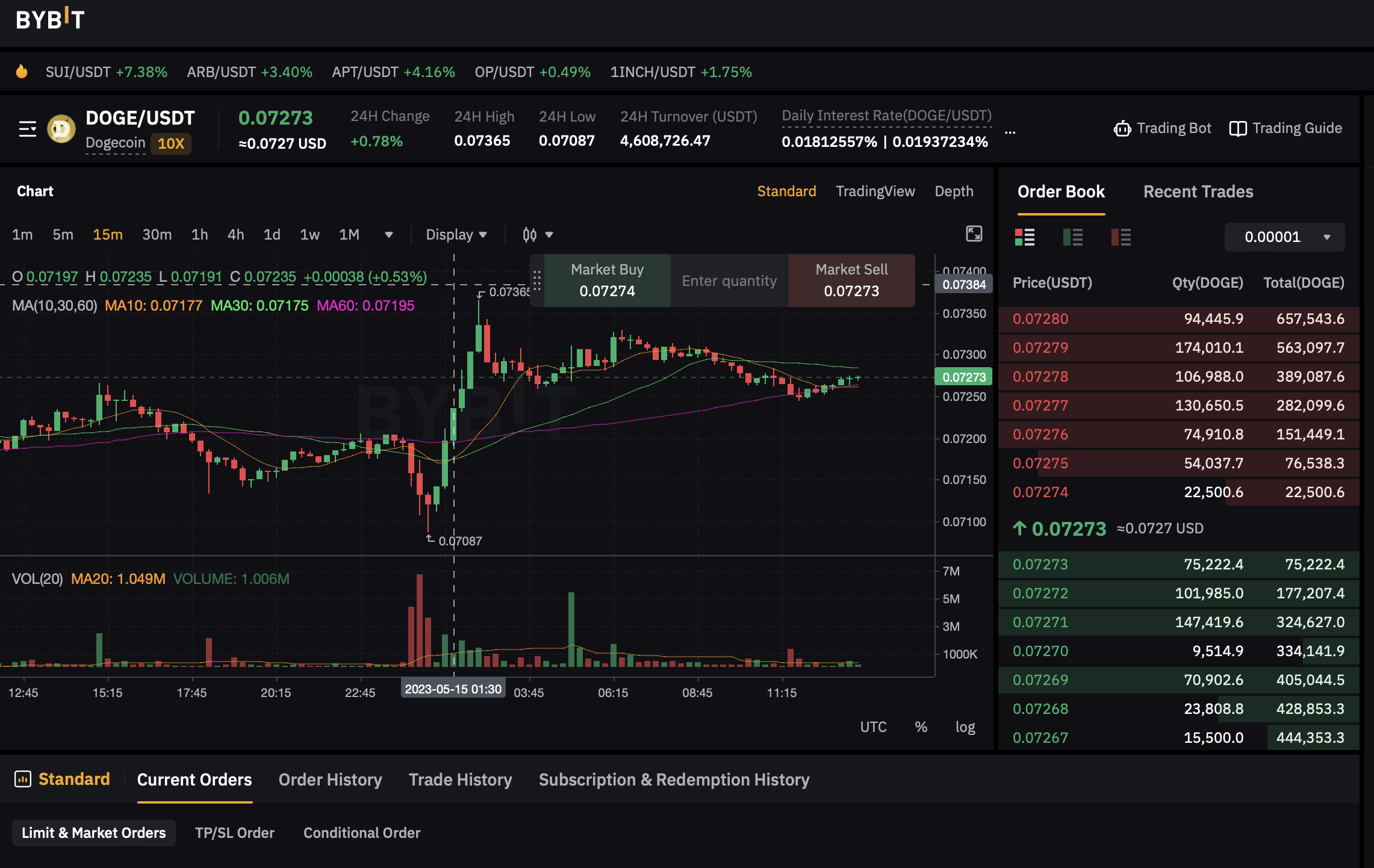Select the 4h timeframe
Viewport: 1374px width, 868px height.
[235, 235]
